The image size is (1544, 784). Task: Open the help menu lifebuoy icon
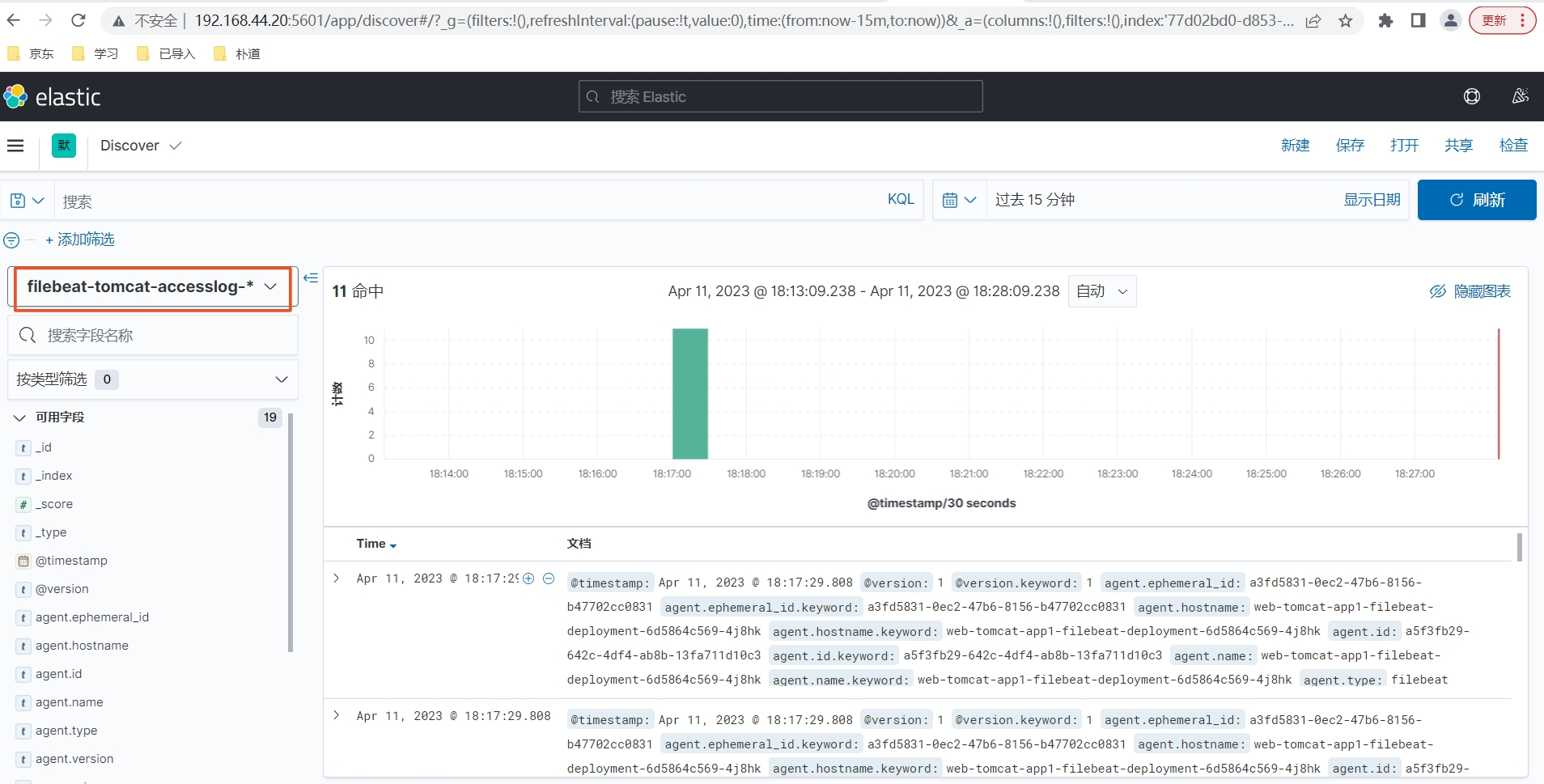point(1472,97)
